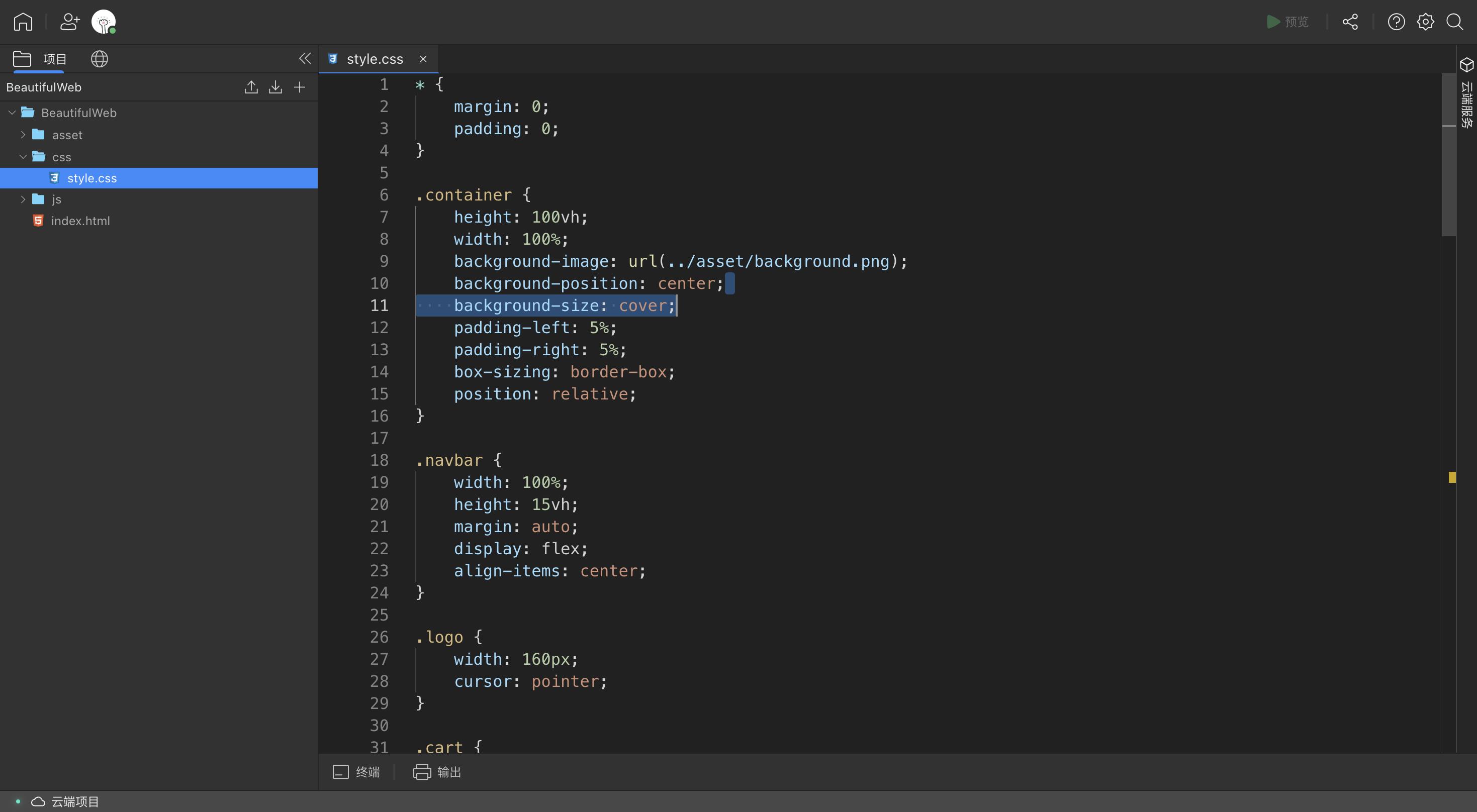The image size is (1477, 812).
Task: Switch to the 项目 project tab
Action: tap(40, 59)
